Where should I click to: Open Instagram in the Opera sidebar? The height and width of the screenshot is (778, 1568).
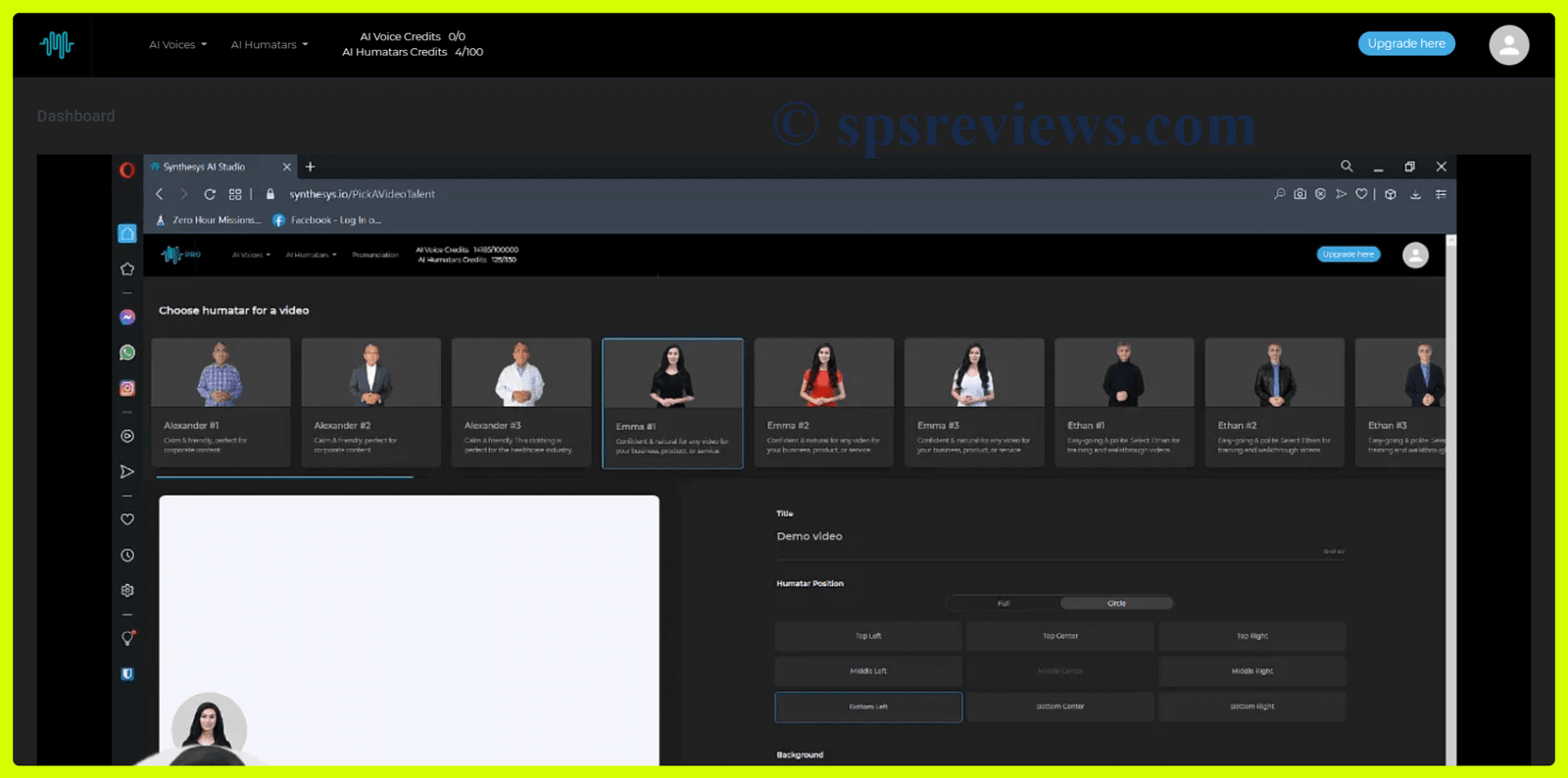point(127,388)
